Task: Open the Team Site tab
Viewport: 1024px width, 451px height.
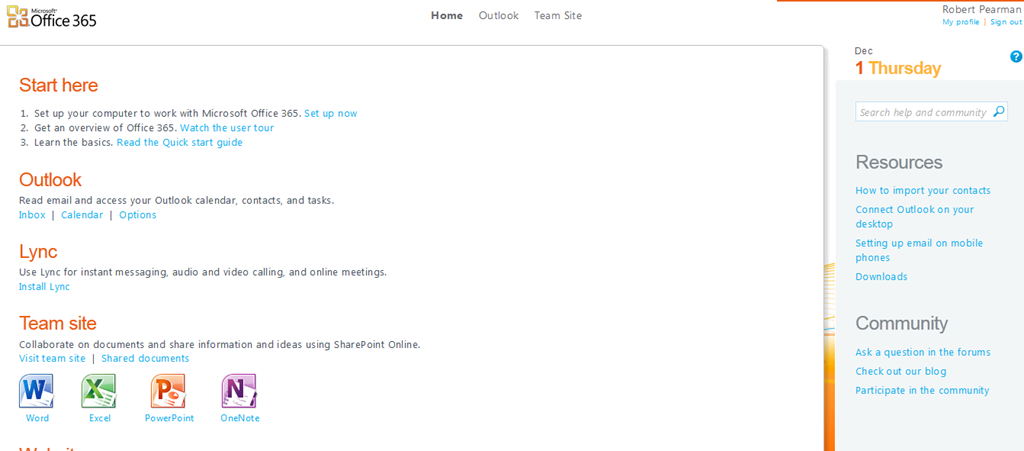Action: pyautogui.click(x=557, y=16)
